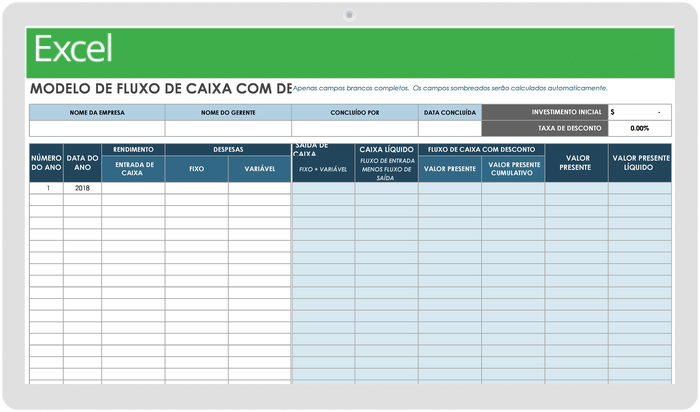Select the Taxa de Desconto 0.00% cell
The height and width of the screenshot is (412, 700).
click(639, 128)
